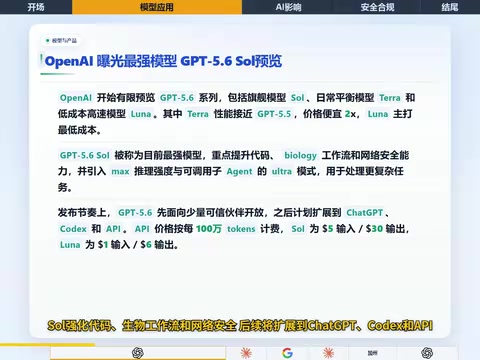Click the highlighted 100万 text
Viewport: 480px width, 360px height.
coord(209,229)
